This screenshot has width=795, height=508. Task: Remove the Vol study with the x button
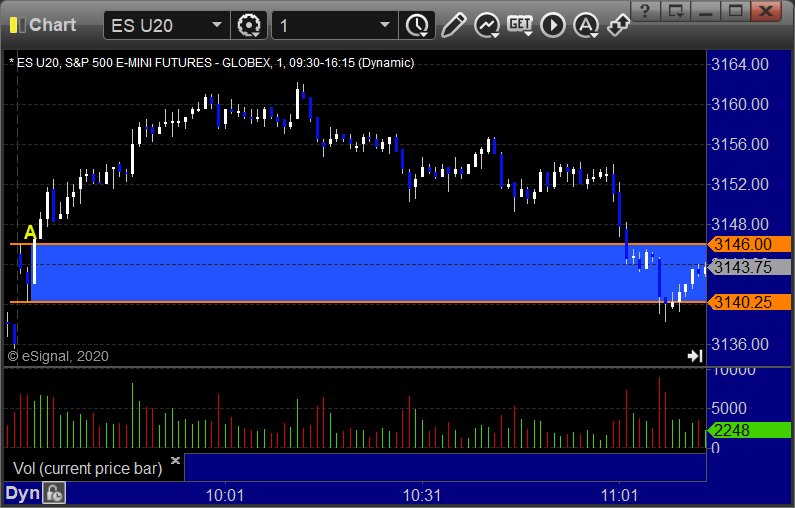175,460
